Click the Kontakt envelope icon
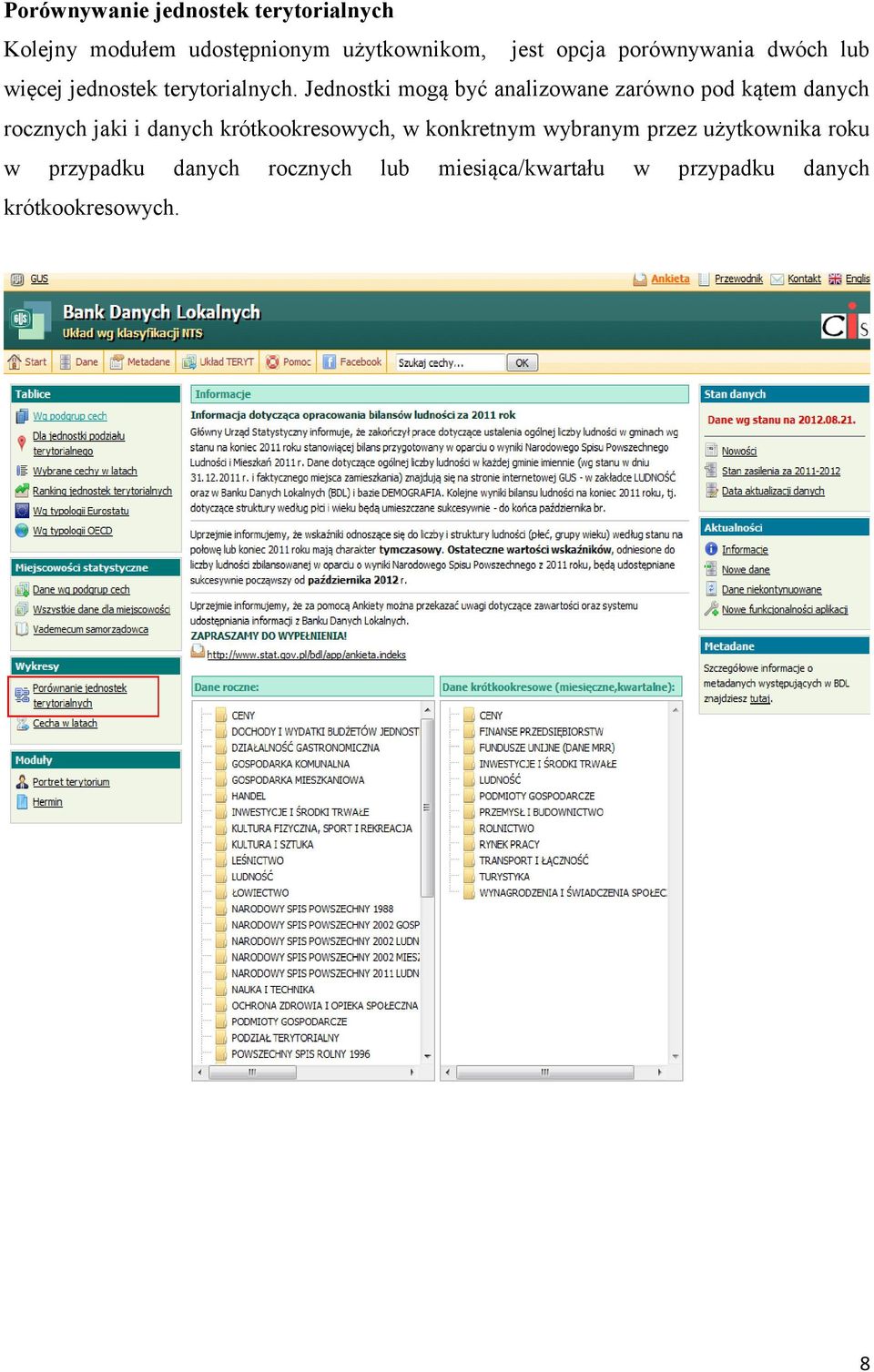 coord(777,279)
